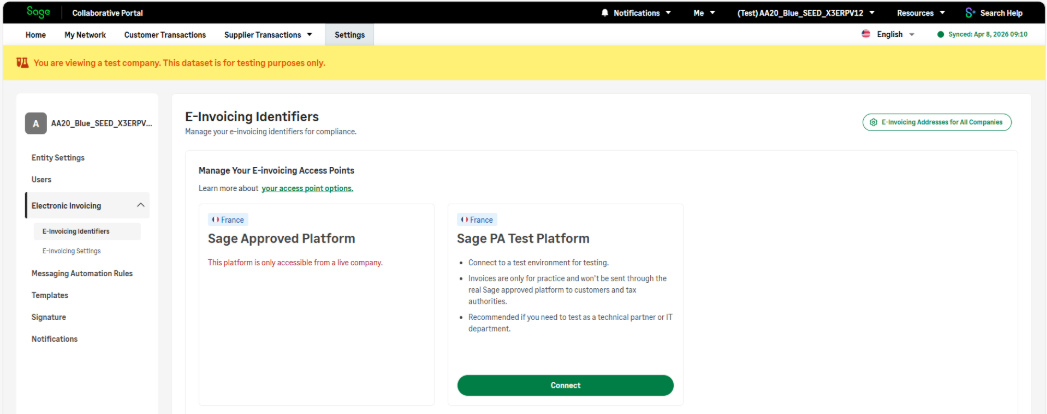
Task: Open the (Test) AA20_Blue_SEED_X3ERPV12 company switcher
Action: [805, 13]
